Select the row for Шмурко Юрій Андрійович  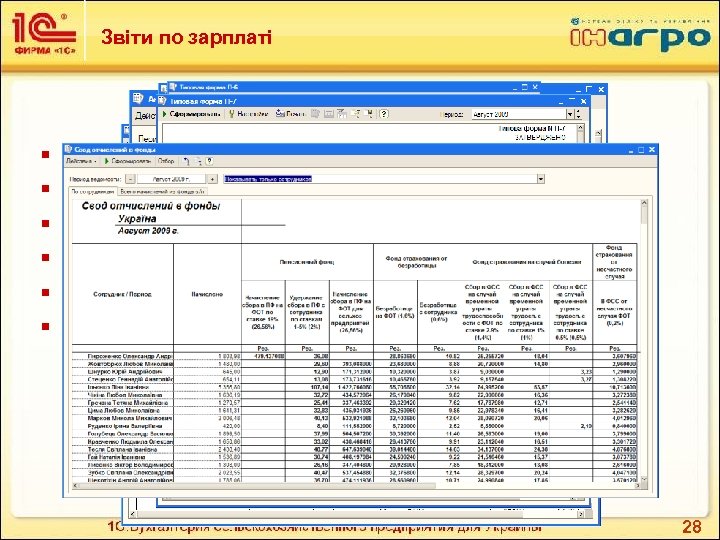pyautogui.click(x=356, y=371)
